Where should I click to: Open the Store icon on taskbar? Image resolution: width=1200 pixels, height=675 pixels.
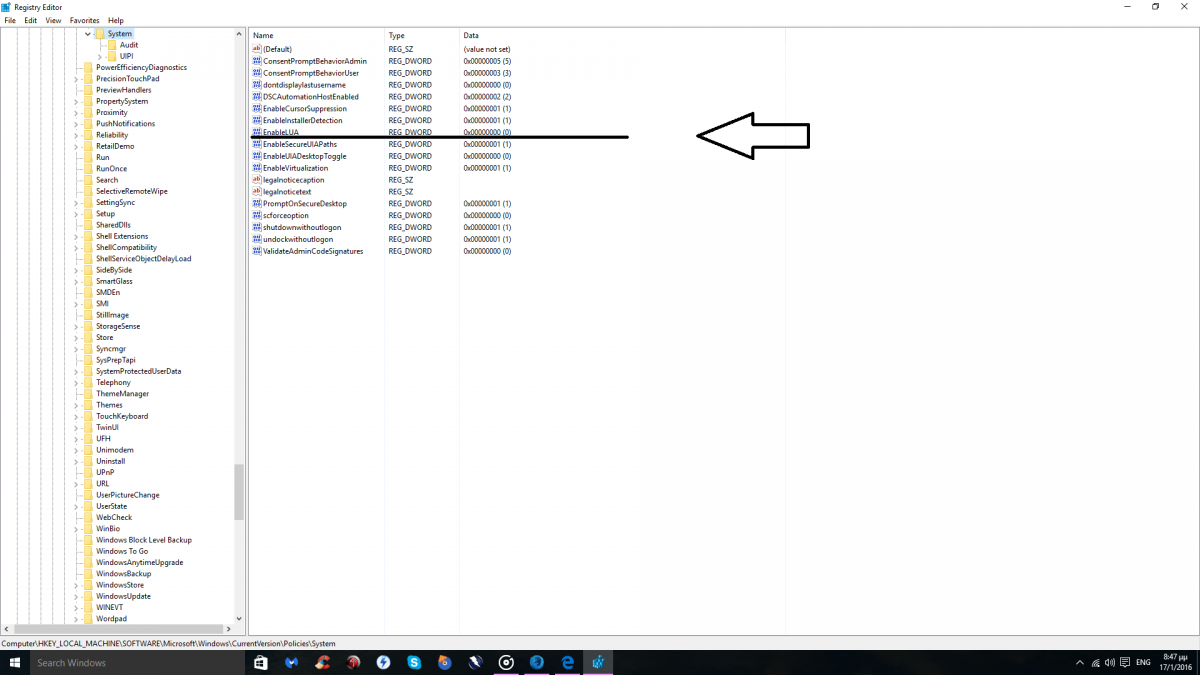(x=261, y=662)
